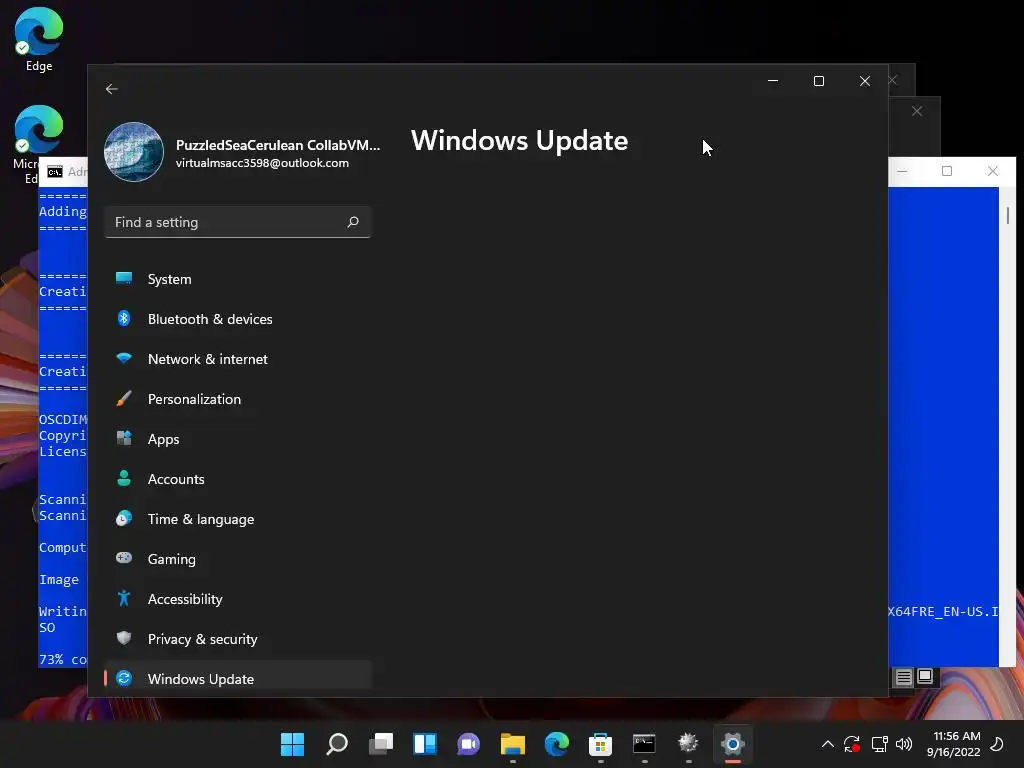The width and height of the screenshot is (1024, 768).
Task: Switch to the Settings gear on taskbar
Action: (733, 744)
